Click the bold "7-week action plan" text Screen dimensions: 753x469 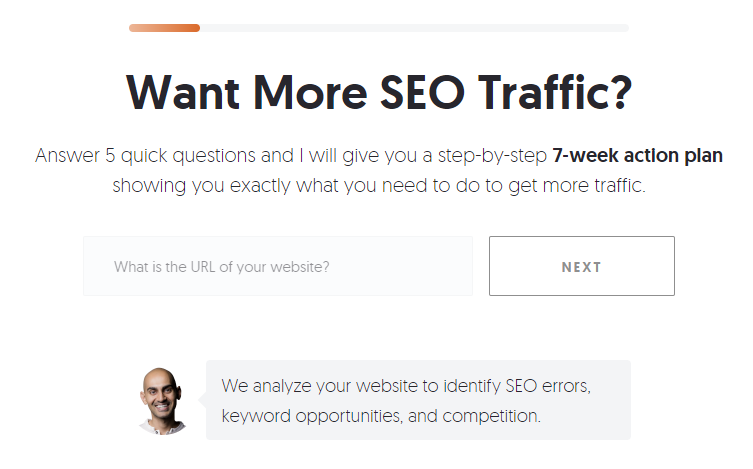[x=637, y=156]
